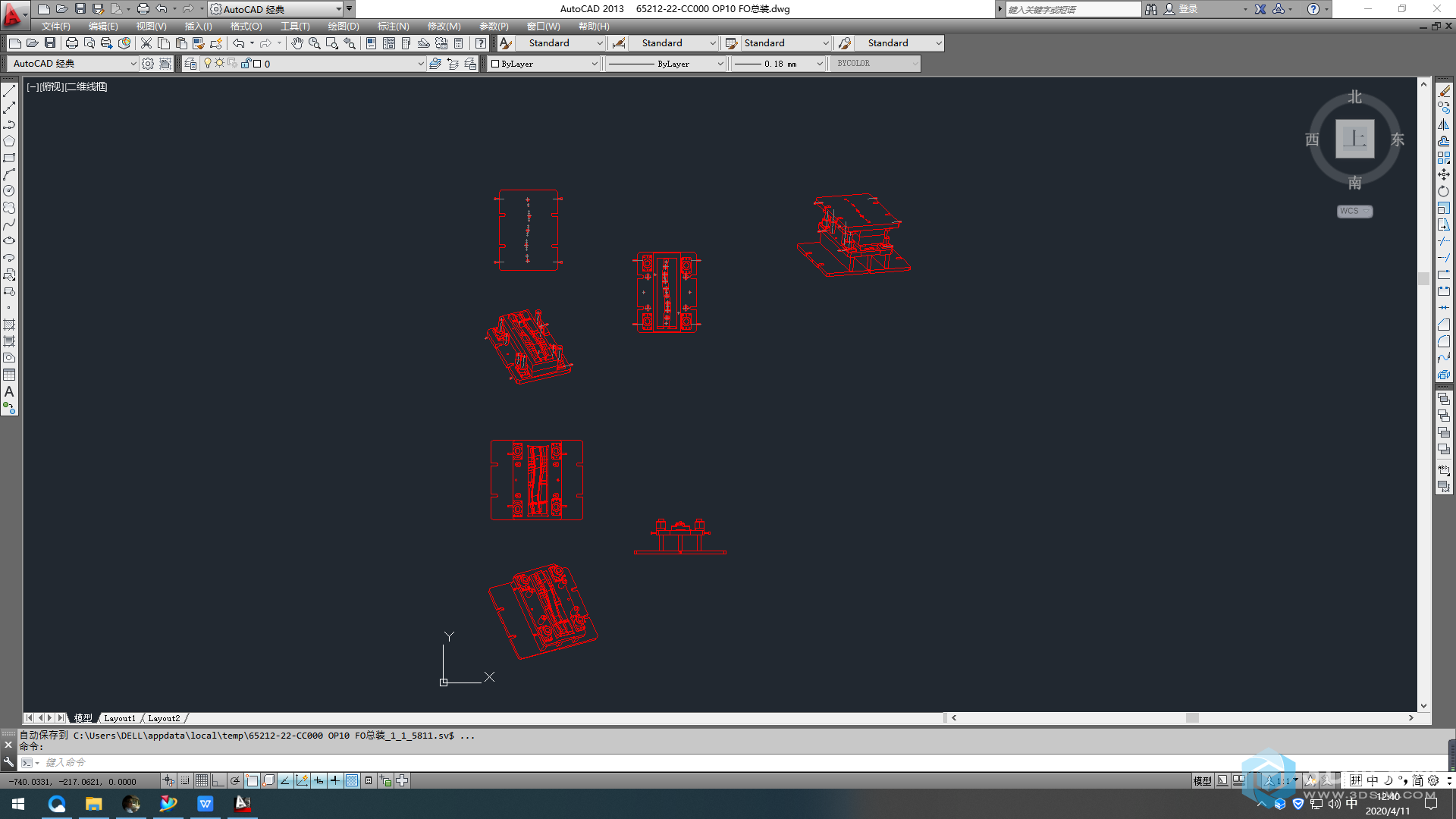The image size is (1456, 819).
Task: Select the Array tool
Action: 1444,158
